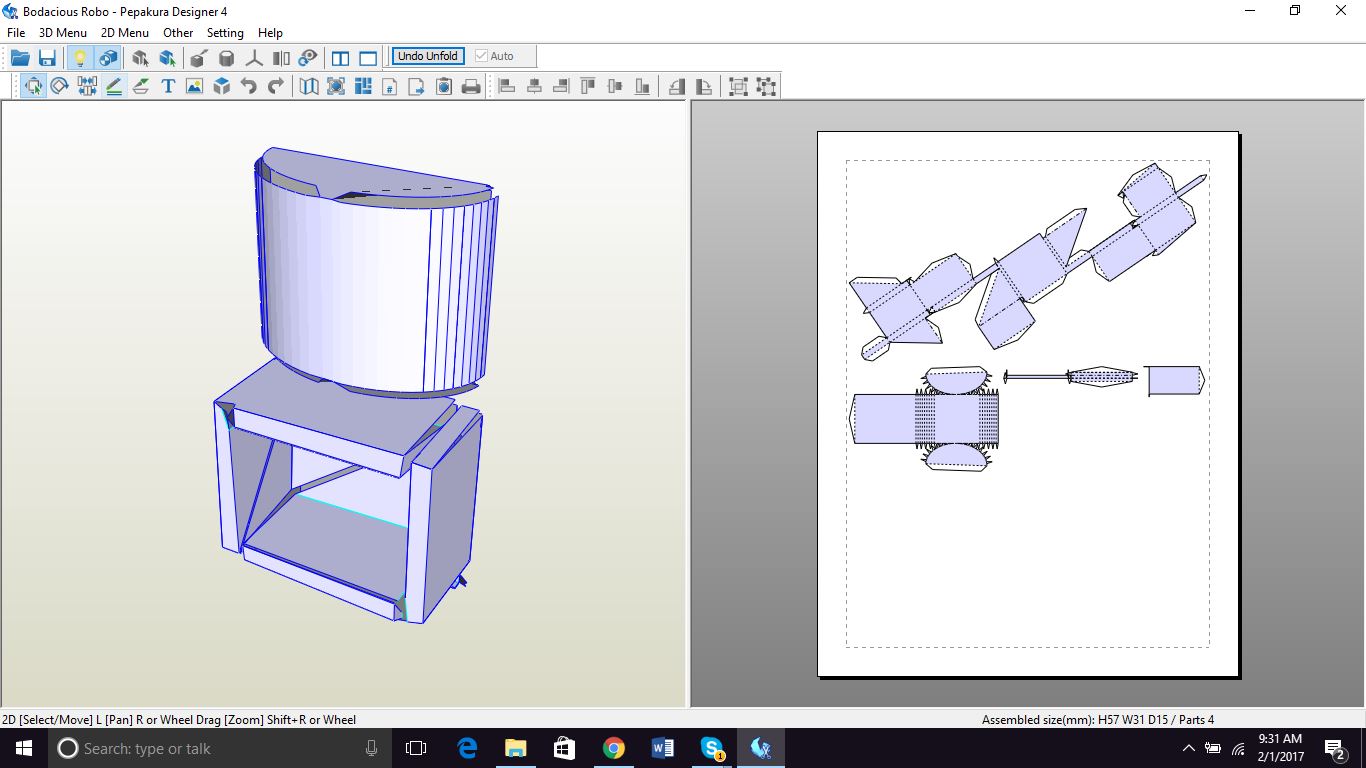The image size is (1366, 768).
Task: Select the Text input tool
Action: 168,86
